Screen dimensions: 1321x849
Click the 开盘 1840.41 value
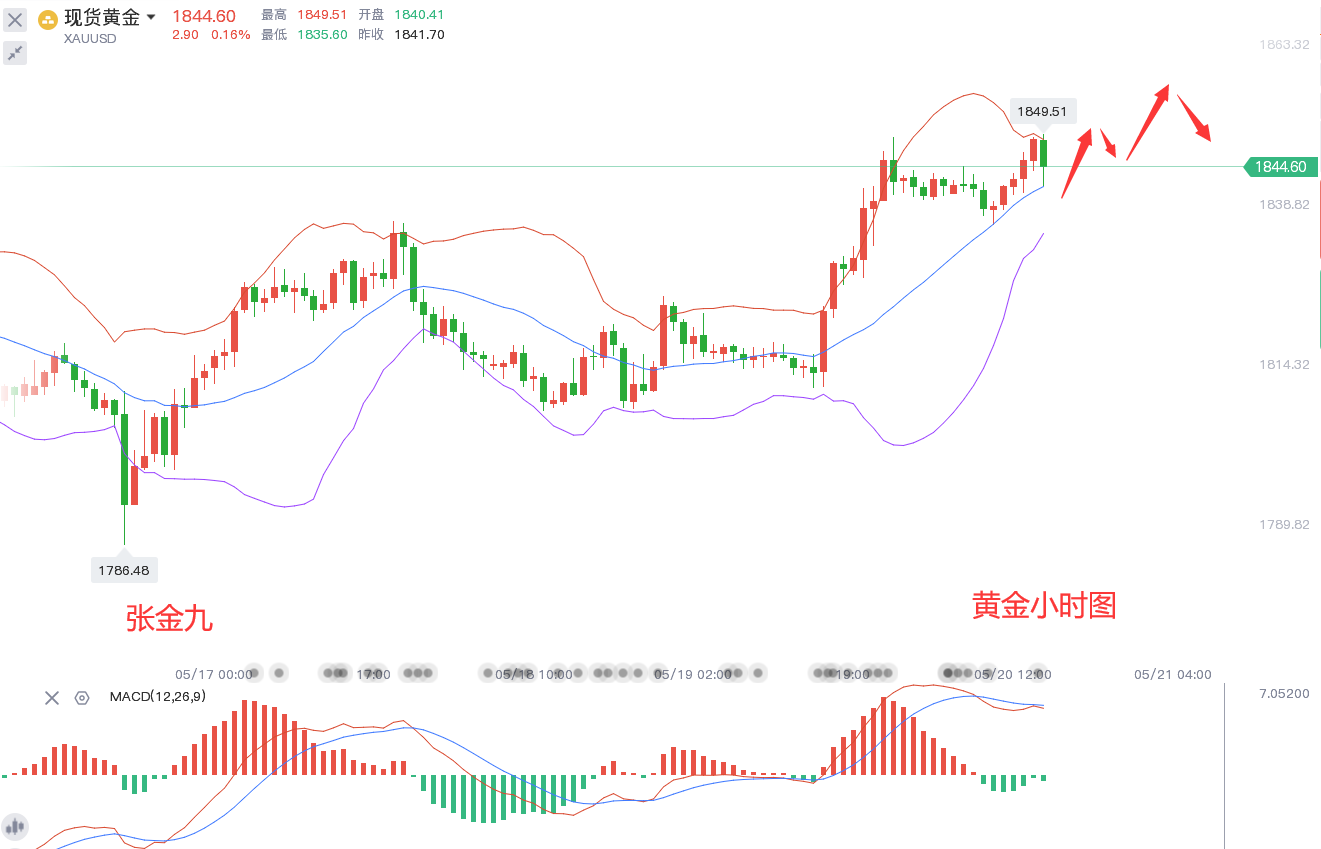[419, 15]
